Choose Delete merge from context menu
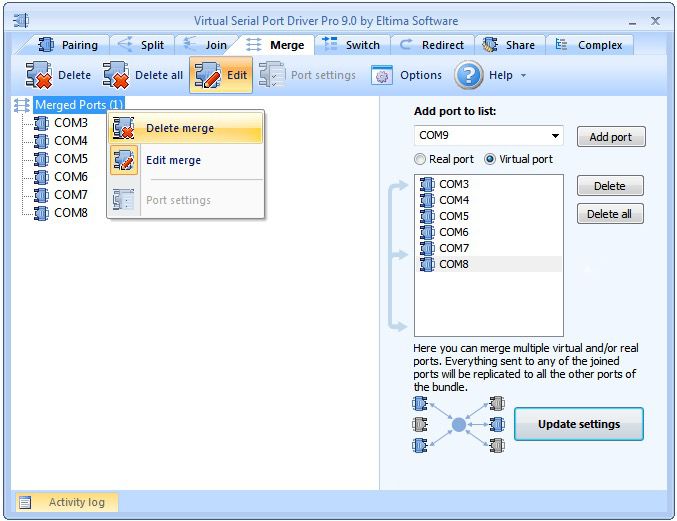 [x=185, y=128]
